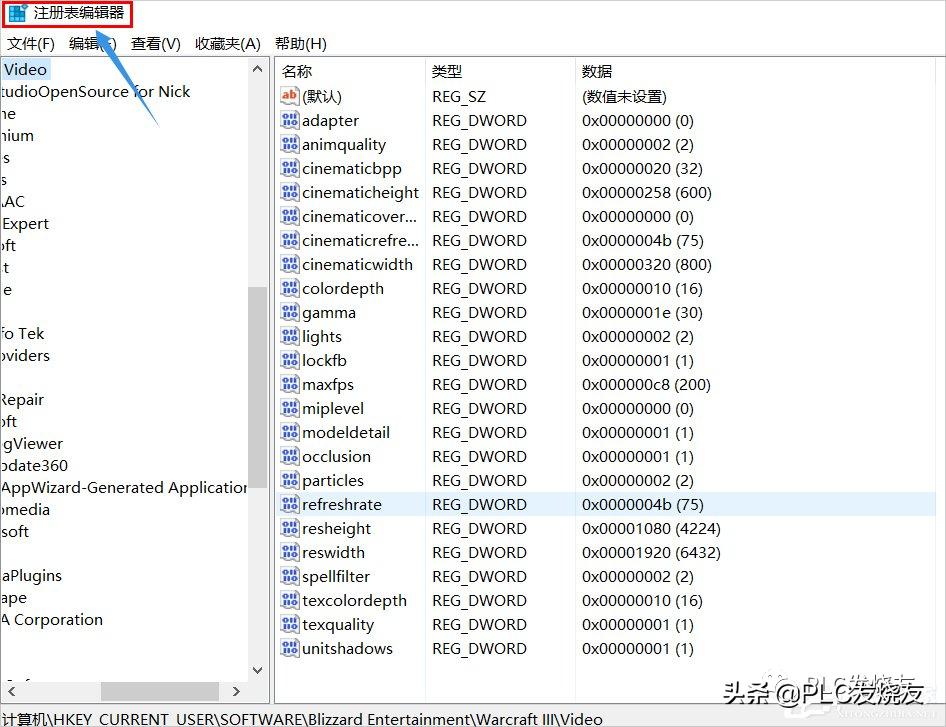The height and width of the screenshot is (727, 946).
Task: Click the REG_SZ string icon beside (默认)
Action: pyautogui.click(x=290, y=96)
